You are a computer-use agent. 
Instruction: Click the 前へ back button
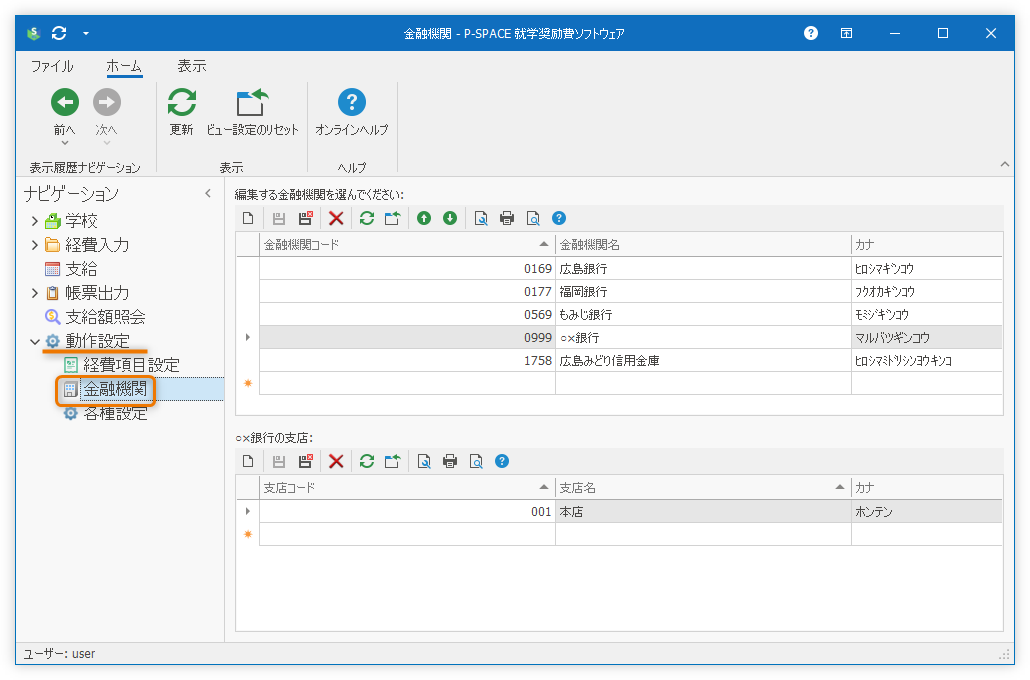65,112
